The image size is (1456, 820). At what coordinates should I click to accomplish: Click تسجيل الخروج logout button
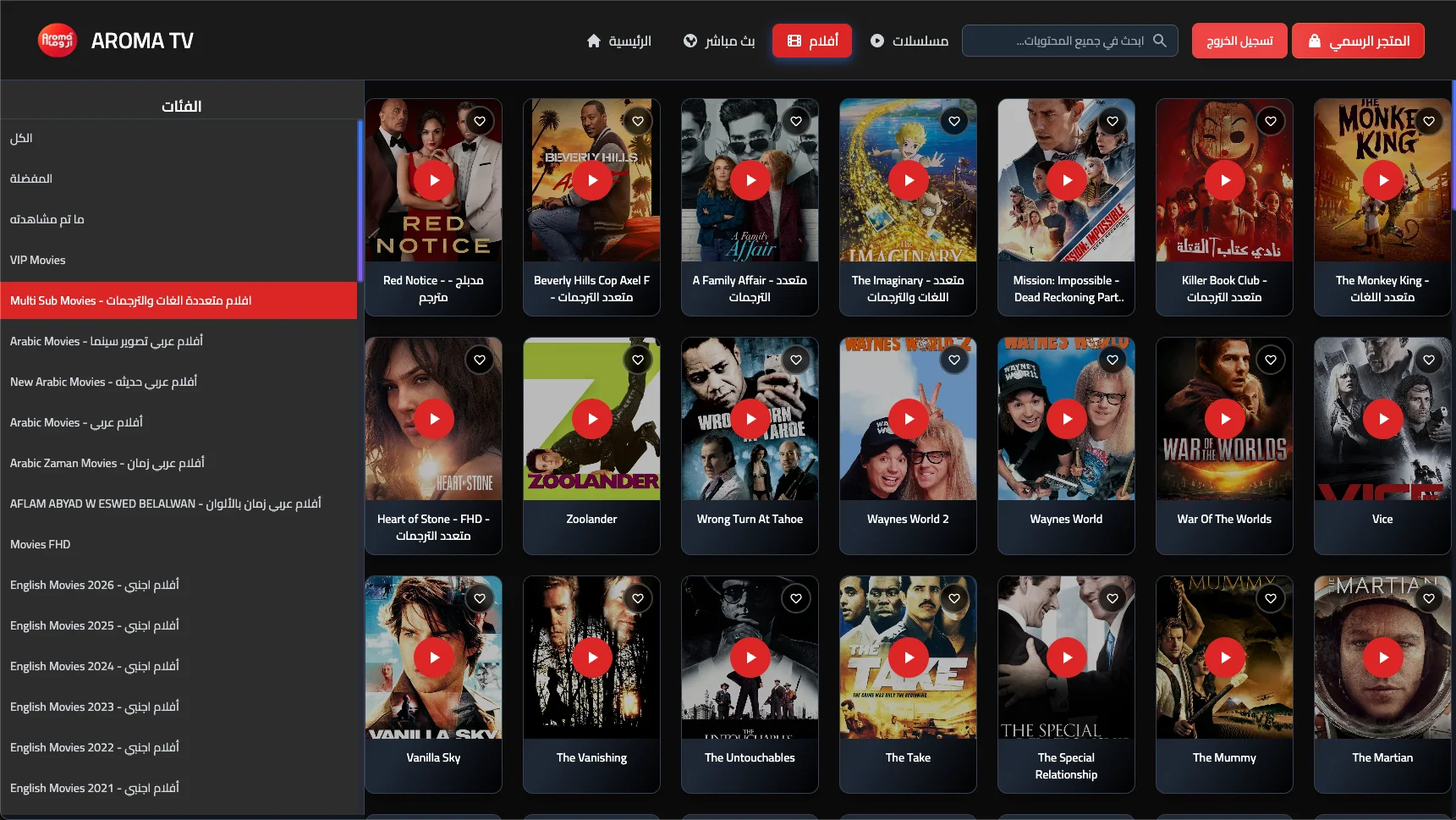click(x=1239, y=41)
